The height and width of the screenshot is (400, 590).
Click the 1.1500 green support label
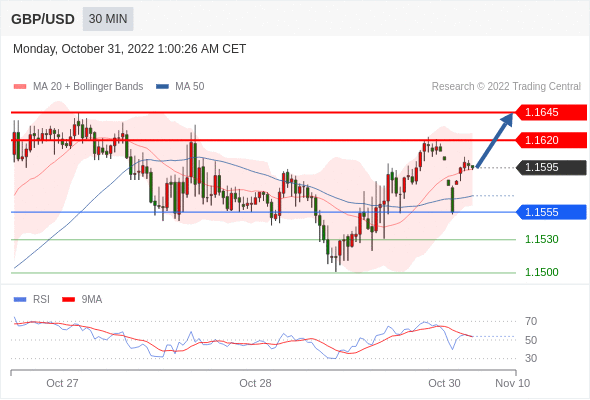point(542,272)
